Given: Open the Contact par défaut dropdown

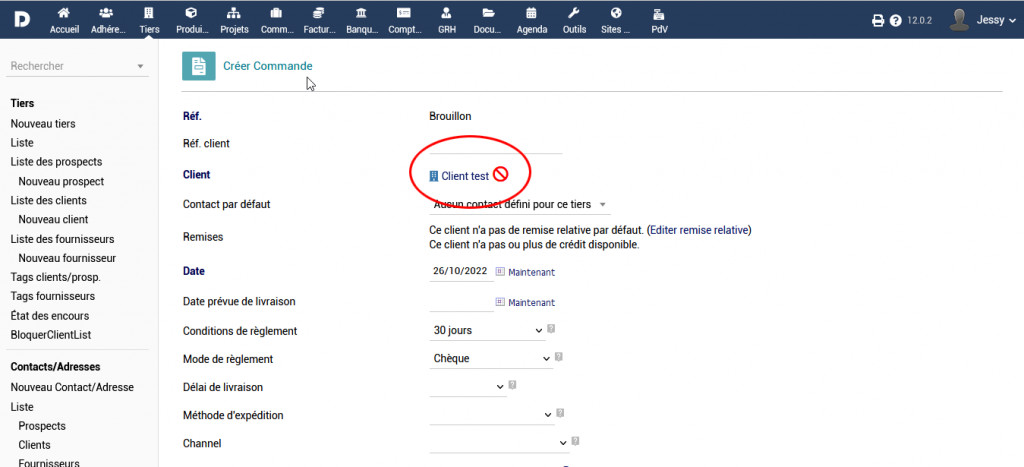Looking at the screenshot, I should click(519, 205).
